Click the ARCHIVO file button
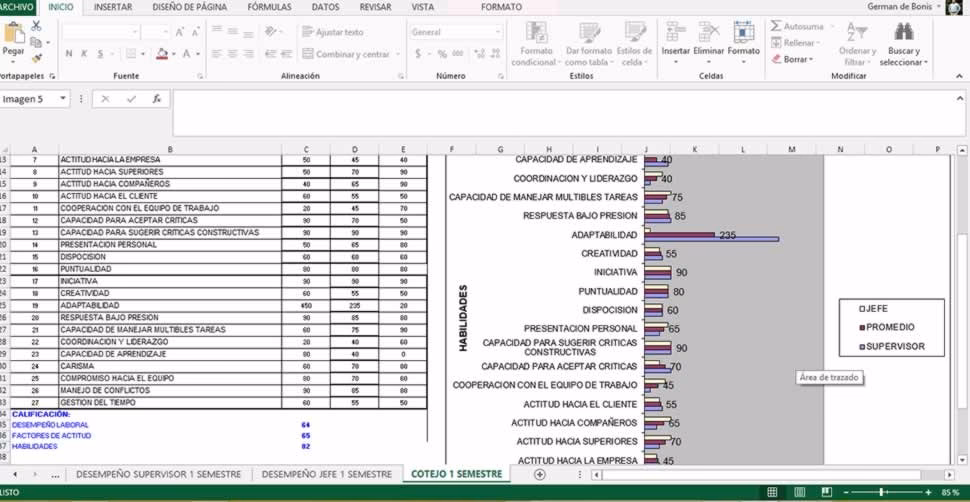 pos(17,7)
